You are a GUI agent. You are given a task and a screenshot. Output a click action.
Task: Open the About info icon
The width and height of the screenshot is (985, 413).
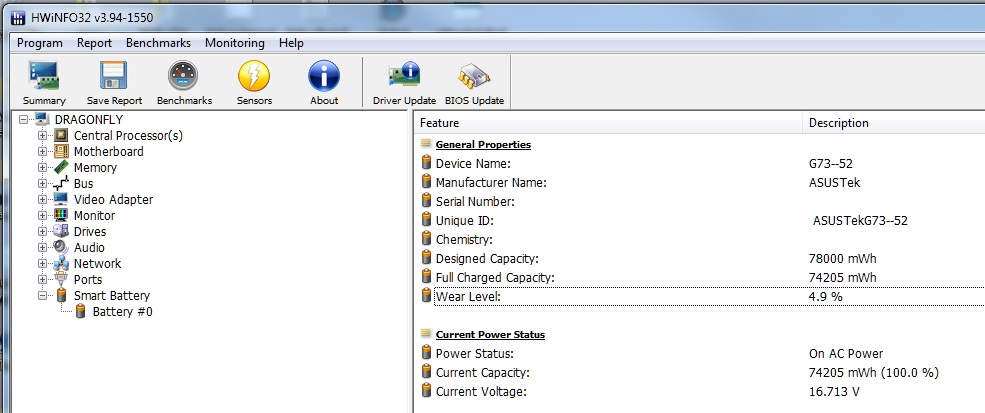click(x=324, y=76)
